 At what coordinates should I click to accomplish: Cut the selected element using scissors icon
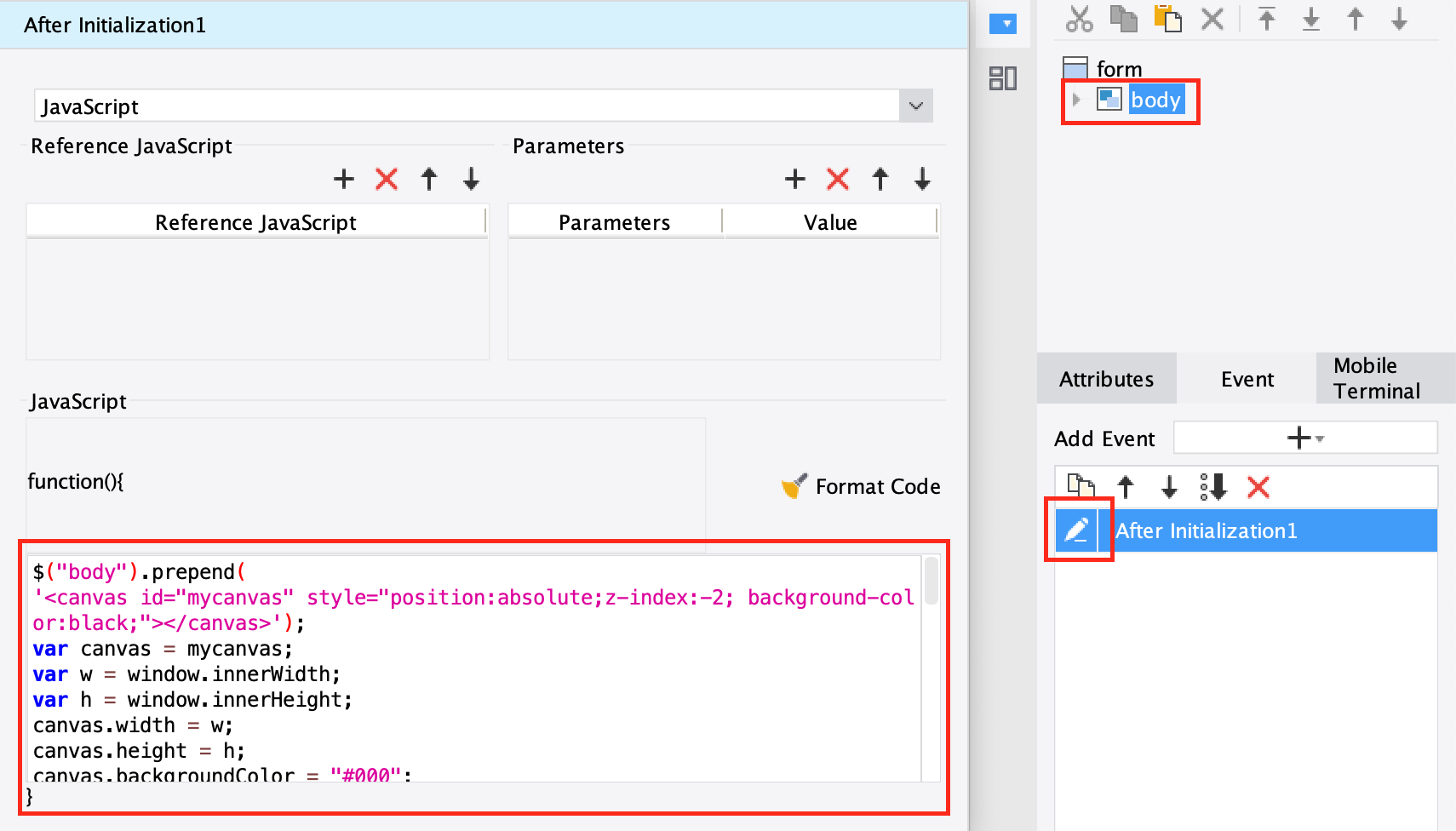pyautogui.click(x=1079, y=19)
